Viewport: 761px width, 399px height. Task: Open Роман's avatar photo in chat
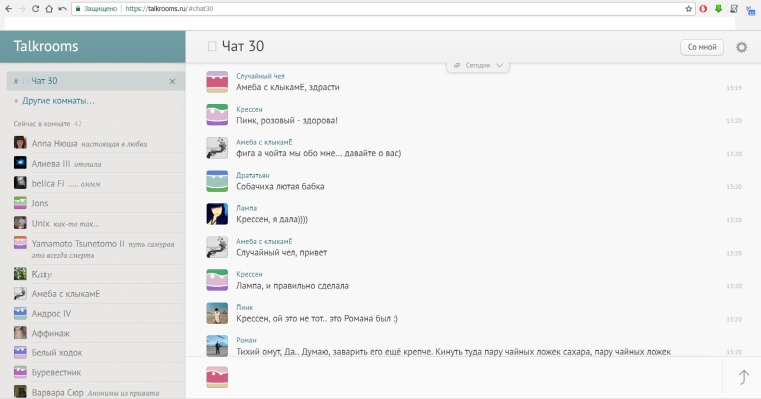(217, 345)
